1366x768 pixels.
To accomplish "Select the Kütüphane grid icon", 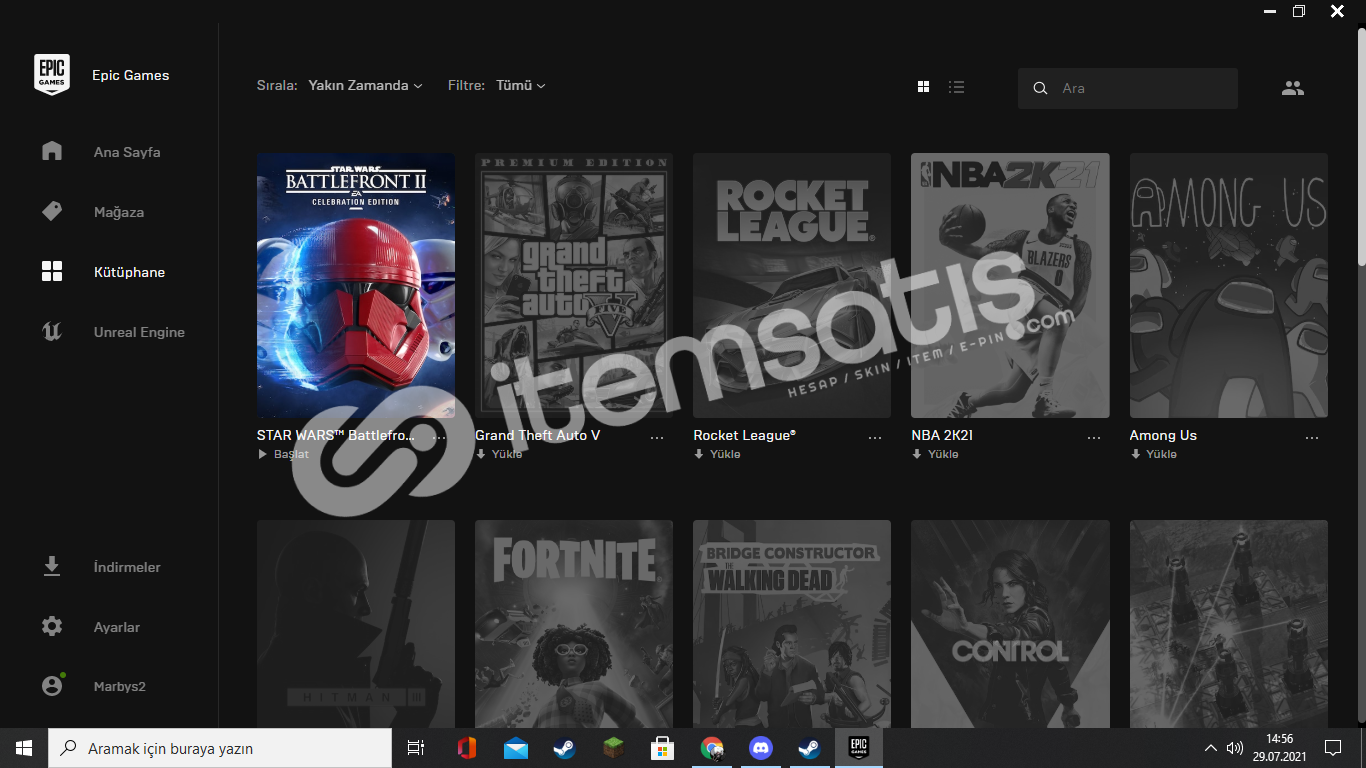I will click(x=52, y=271).
